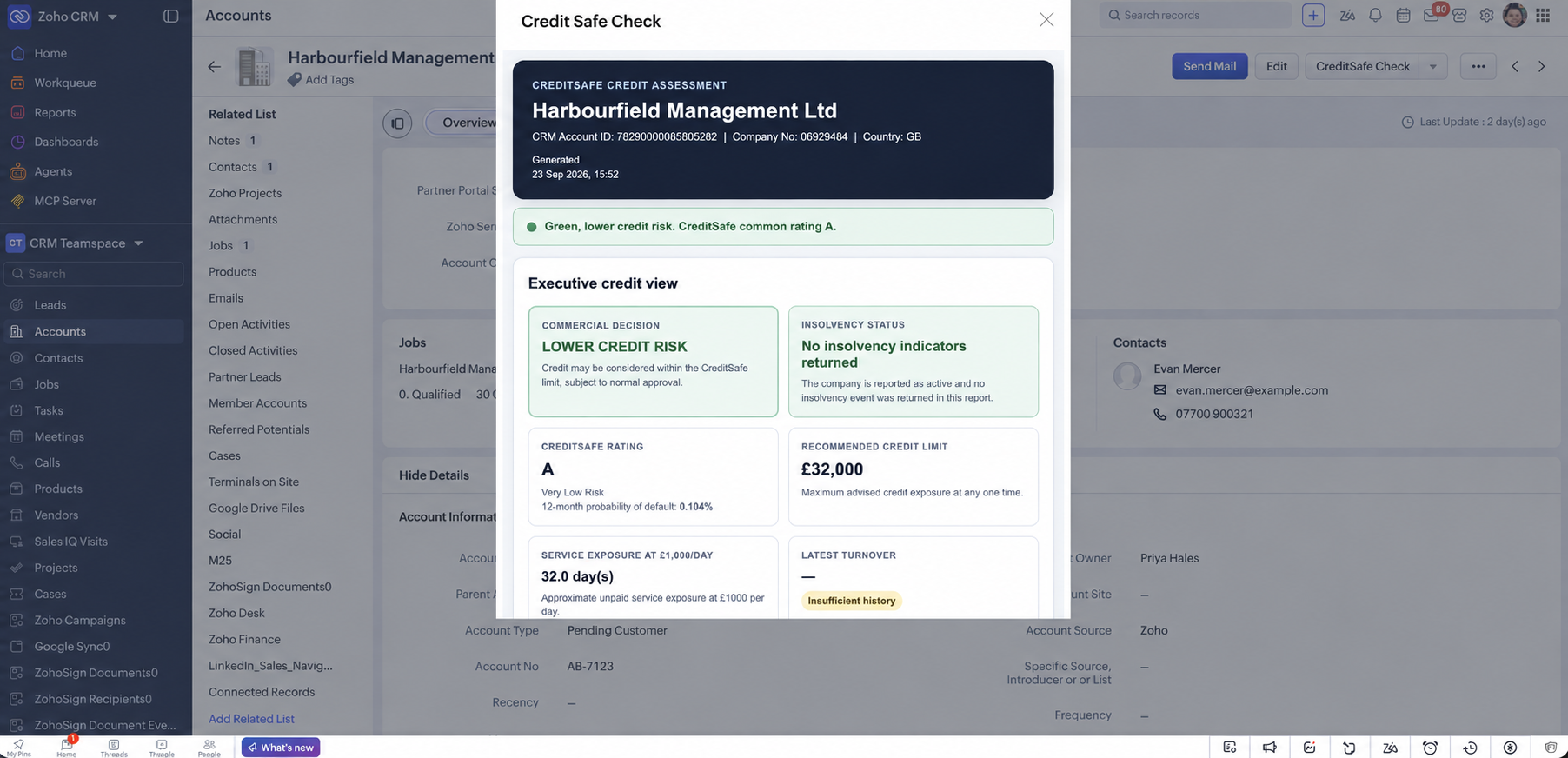Click the sidebar Search field

tap(94, 274)
